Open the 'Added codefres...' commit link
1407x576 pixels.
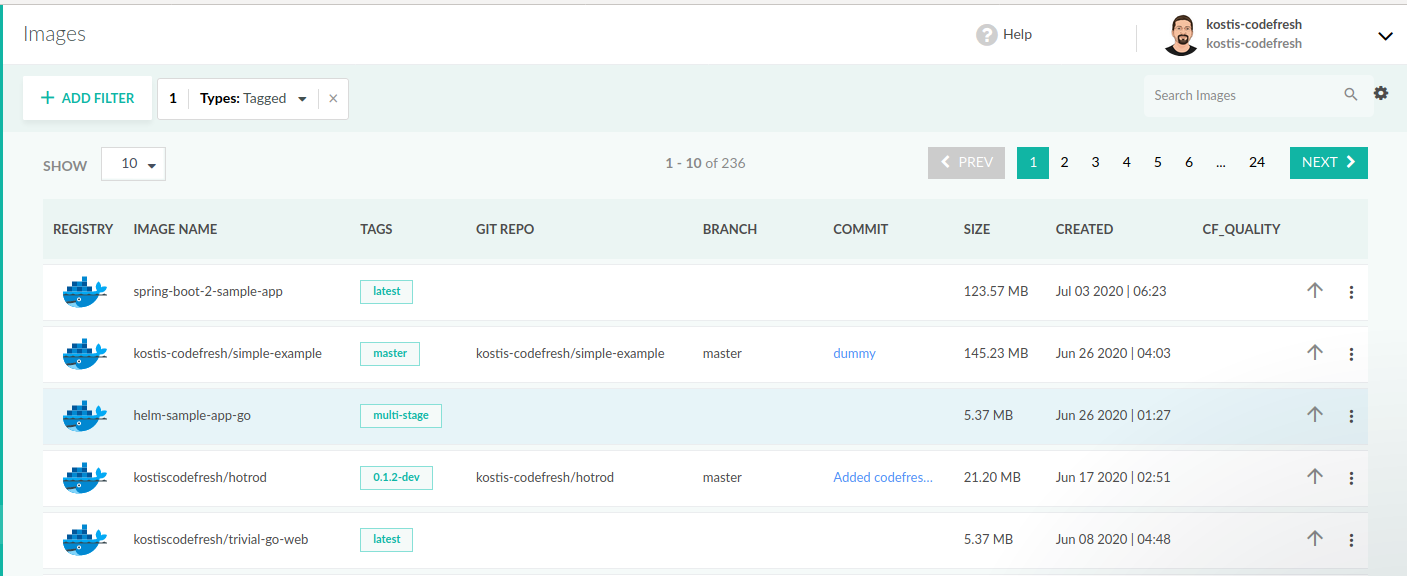(882, 478)
